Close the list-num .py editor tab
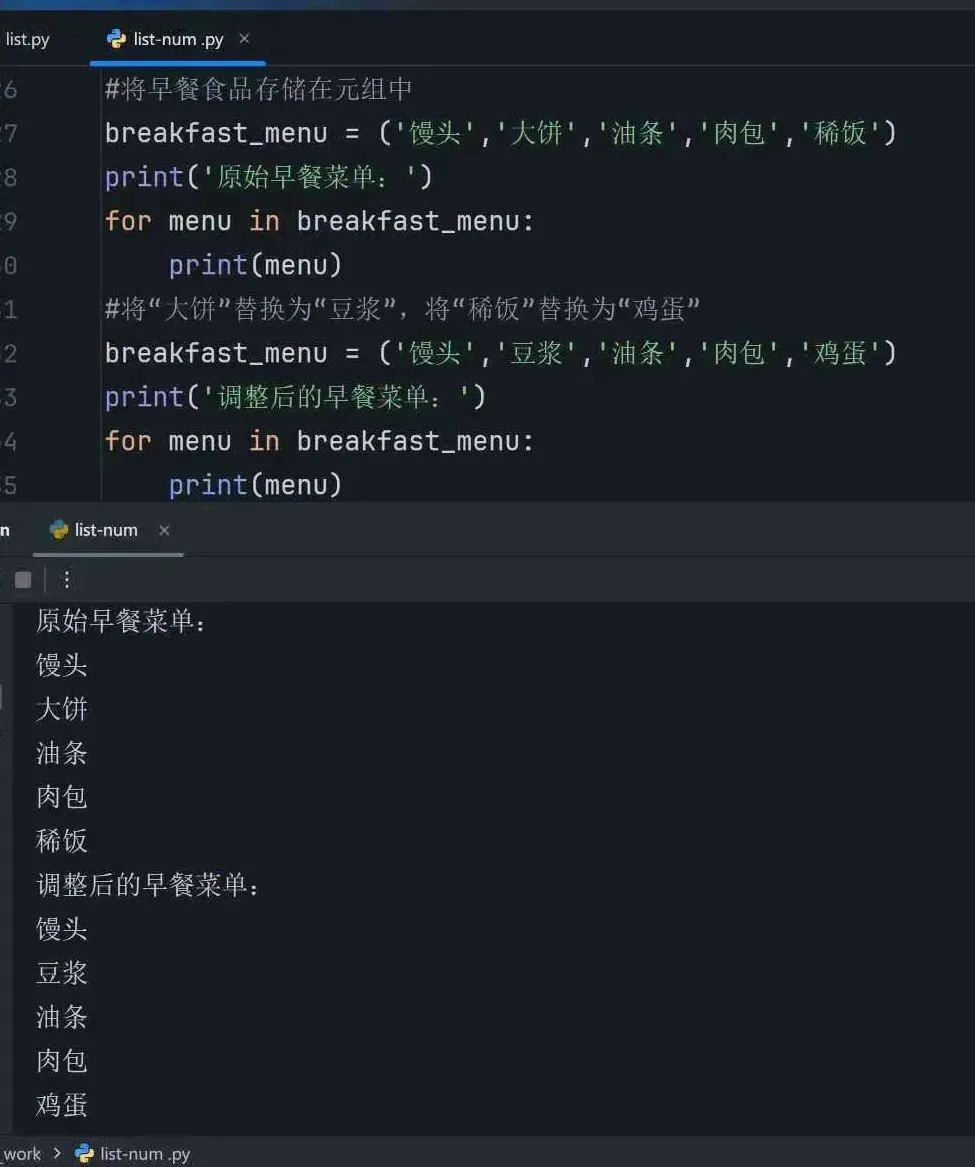This screenshot has width=975, height=1167. [244, 38]
